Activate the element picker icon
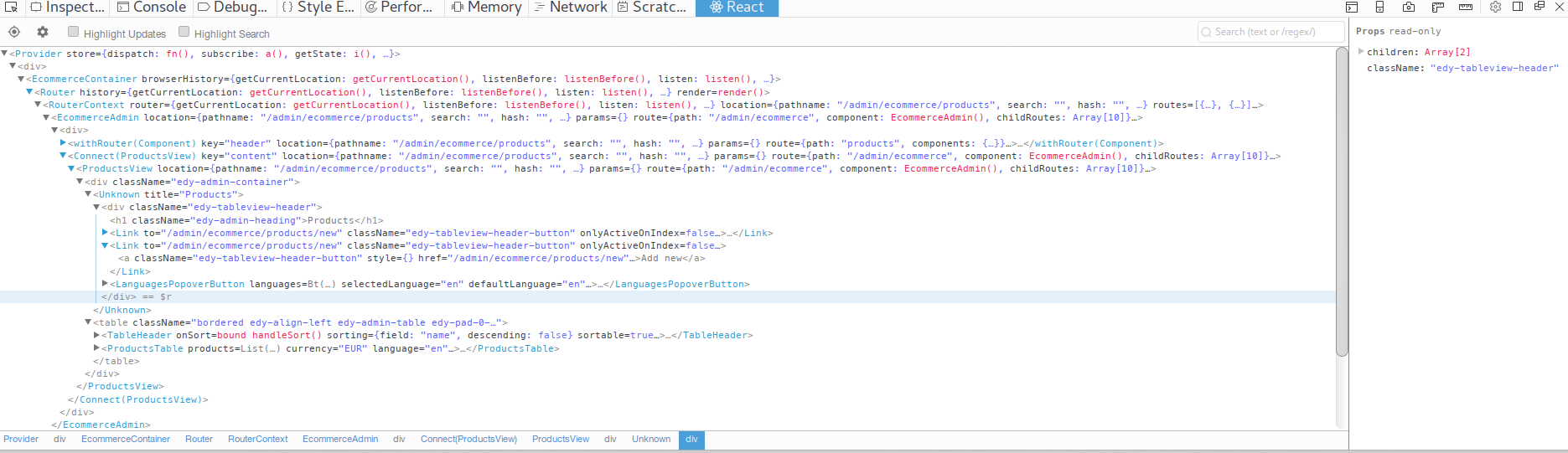1568x453 pixels. 12,7
